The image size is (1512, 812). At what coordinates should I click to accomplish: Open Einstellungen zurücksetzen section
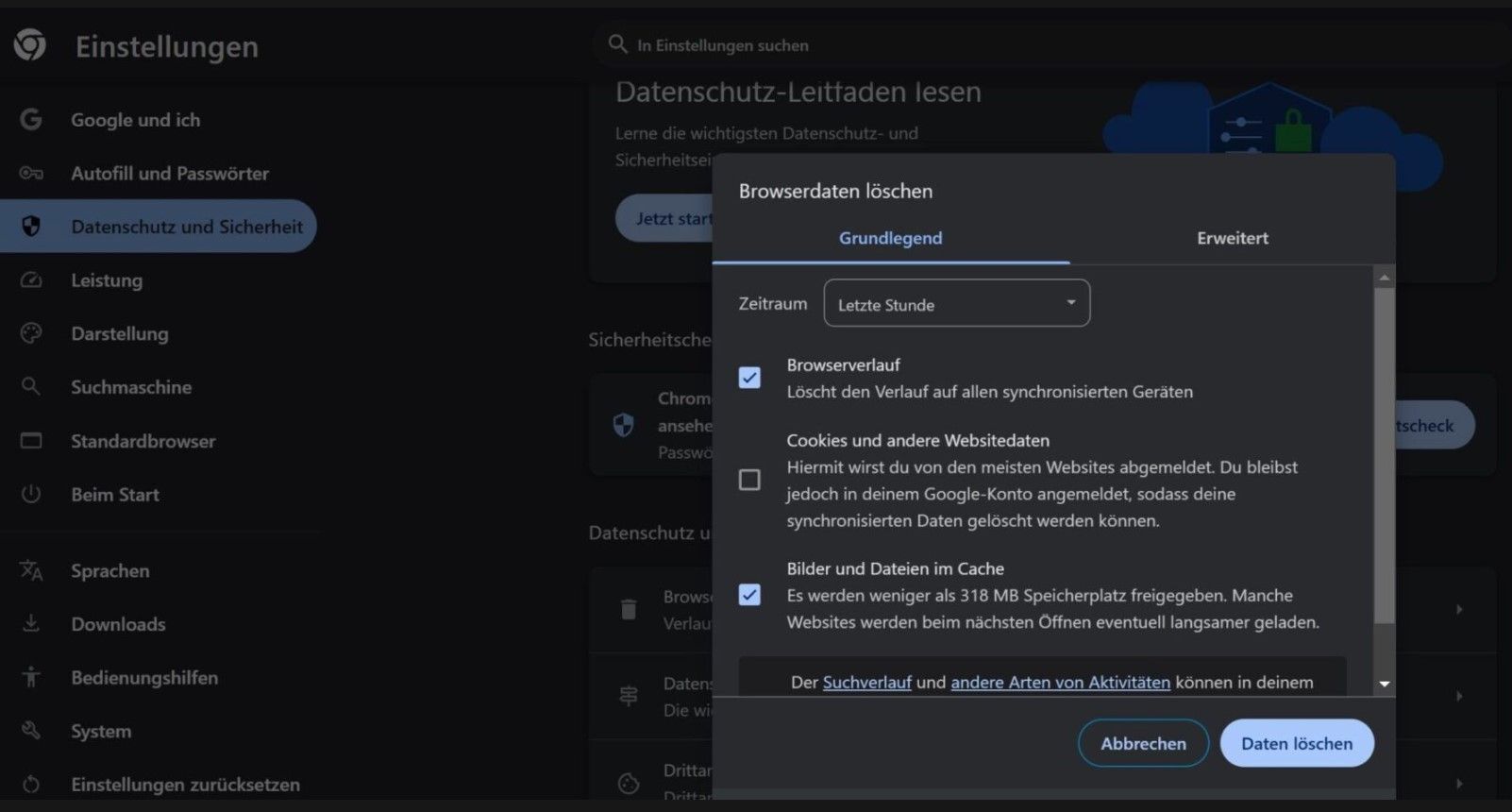(186, 785)
